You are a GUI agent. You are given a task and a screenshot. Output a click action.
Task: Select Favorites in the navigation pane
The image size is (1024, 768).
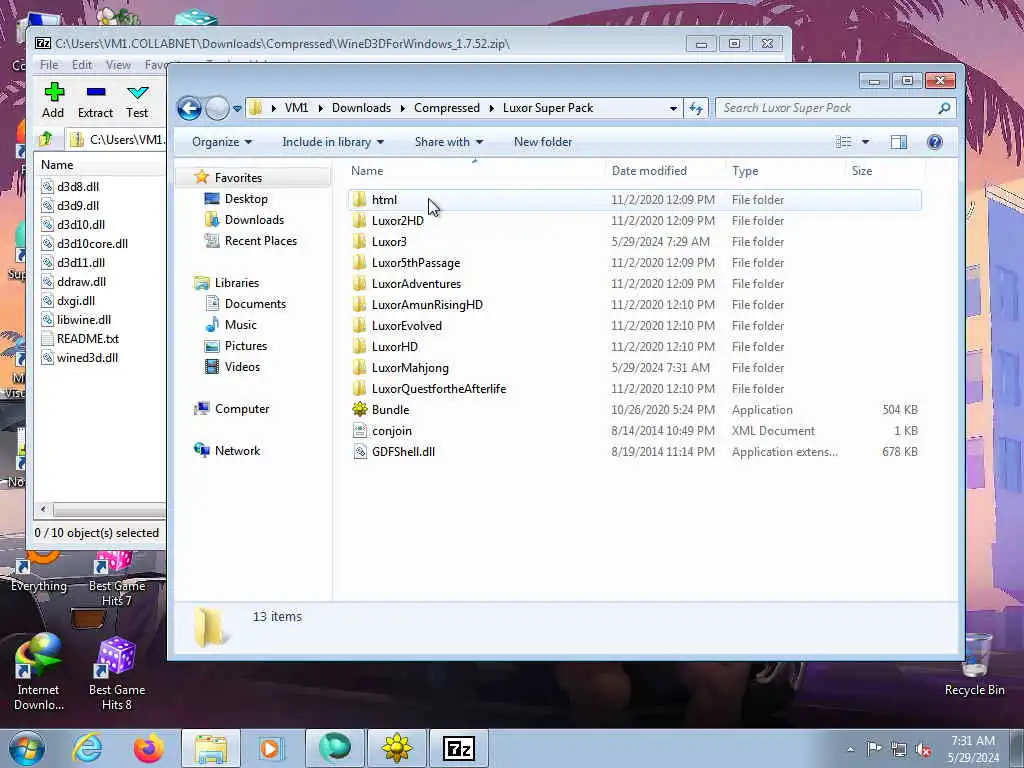tap(238, 178)
